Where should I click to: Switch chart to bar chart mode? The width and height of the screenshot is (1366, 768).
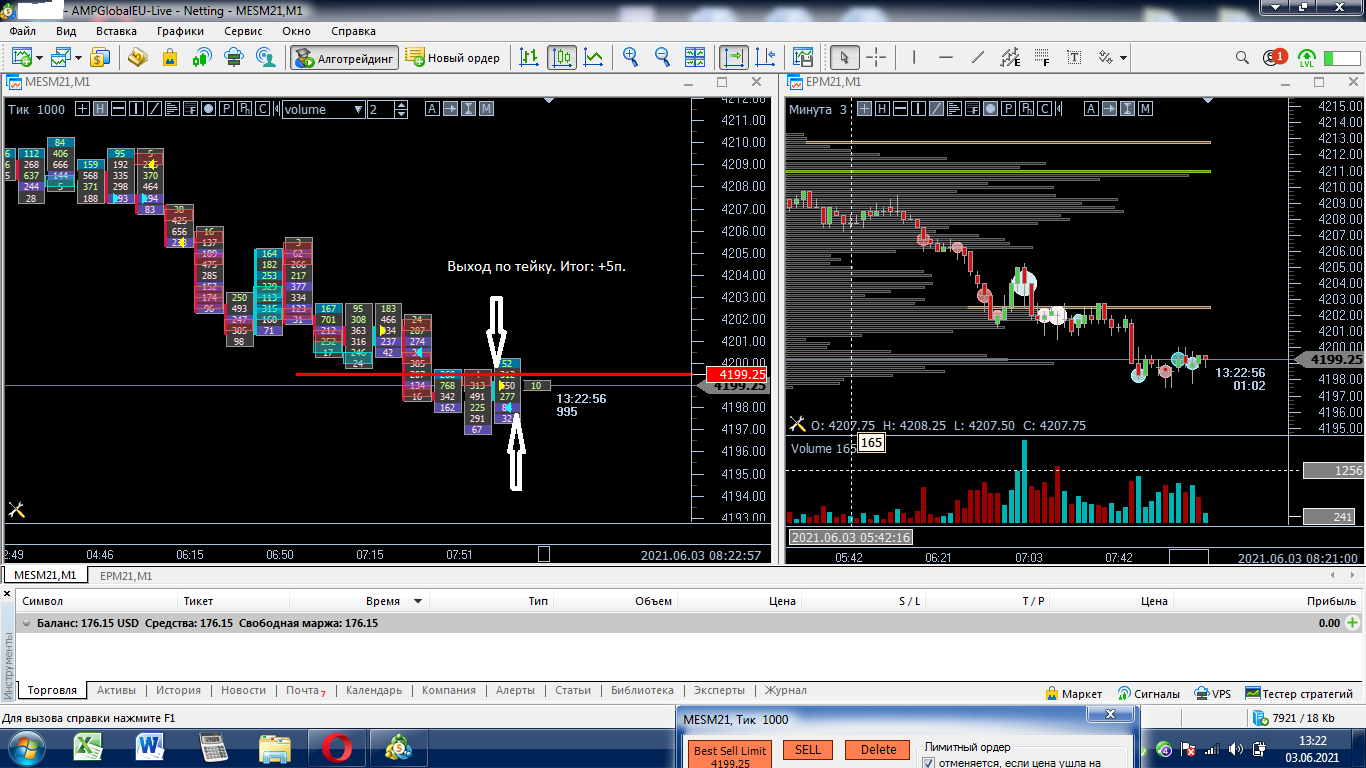[x=529, y=57]
